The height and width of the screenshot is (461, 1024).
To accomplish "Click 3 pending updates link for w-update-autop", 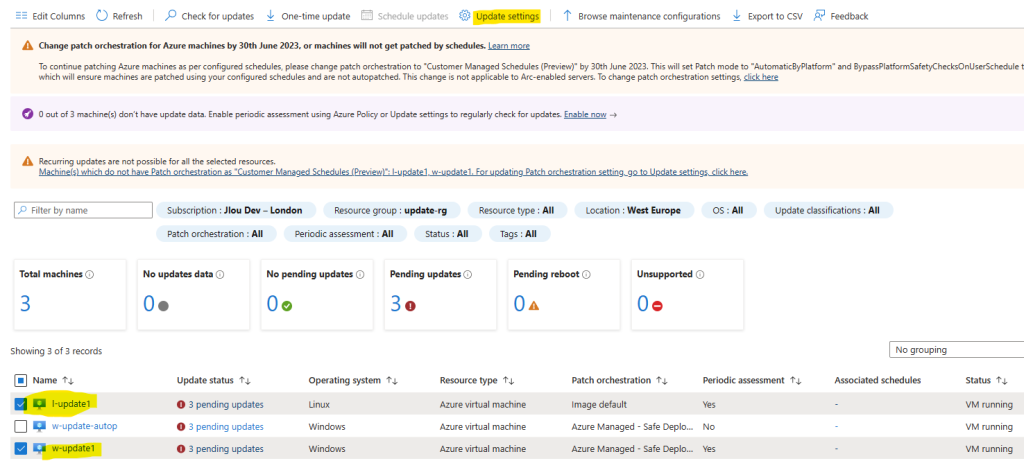I will (226, 427).
